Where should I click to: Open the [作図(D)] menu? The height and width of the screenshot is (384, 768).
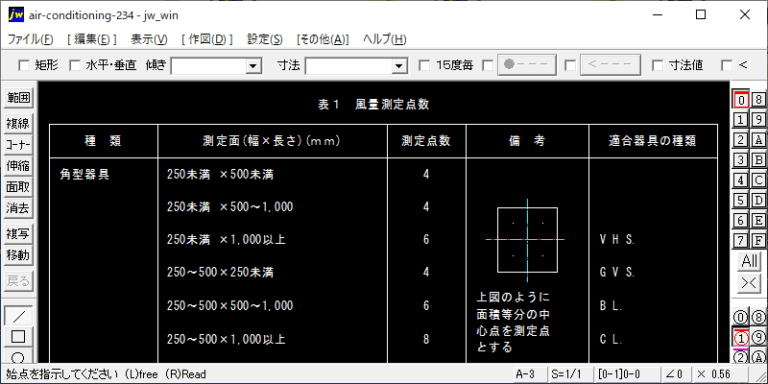click(207, 40)
